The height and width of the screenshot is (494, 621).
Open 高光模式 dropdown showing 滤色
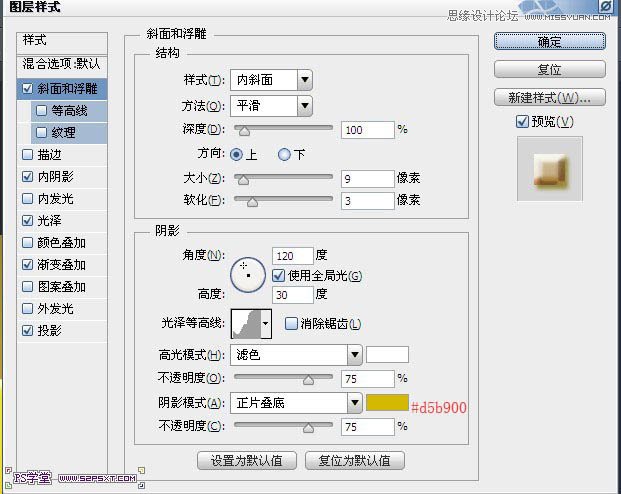tap(296, 355)
